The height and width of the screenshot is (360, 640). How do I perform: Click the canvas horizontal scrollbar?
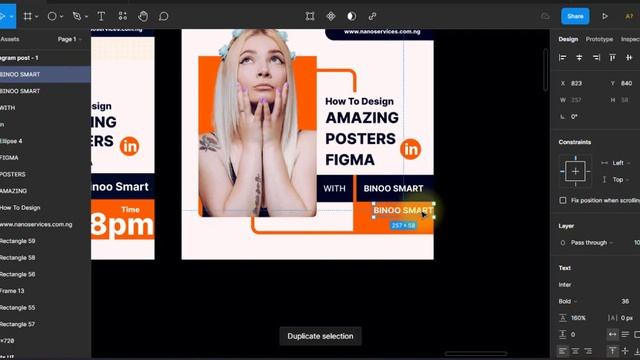click(x=476, y=353)
